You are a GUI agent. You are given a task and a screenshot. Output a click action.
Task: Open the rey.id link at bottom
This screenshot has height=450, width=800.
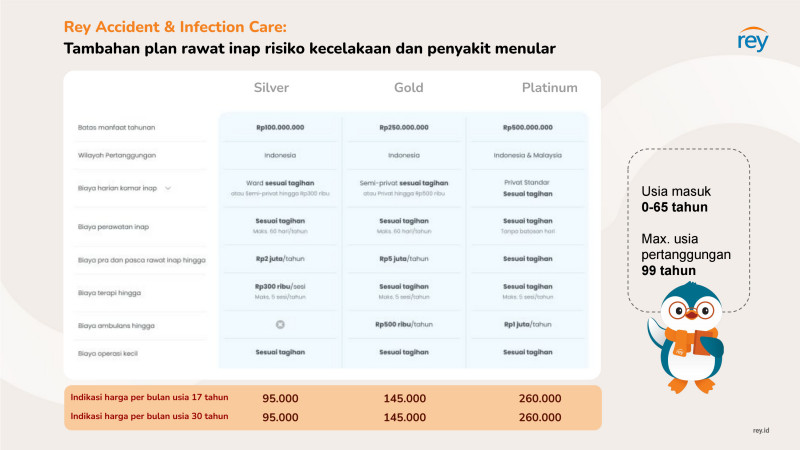tap(761, 431)
